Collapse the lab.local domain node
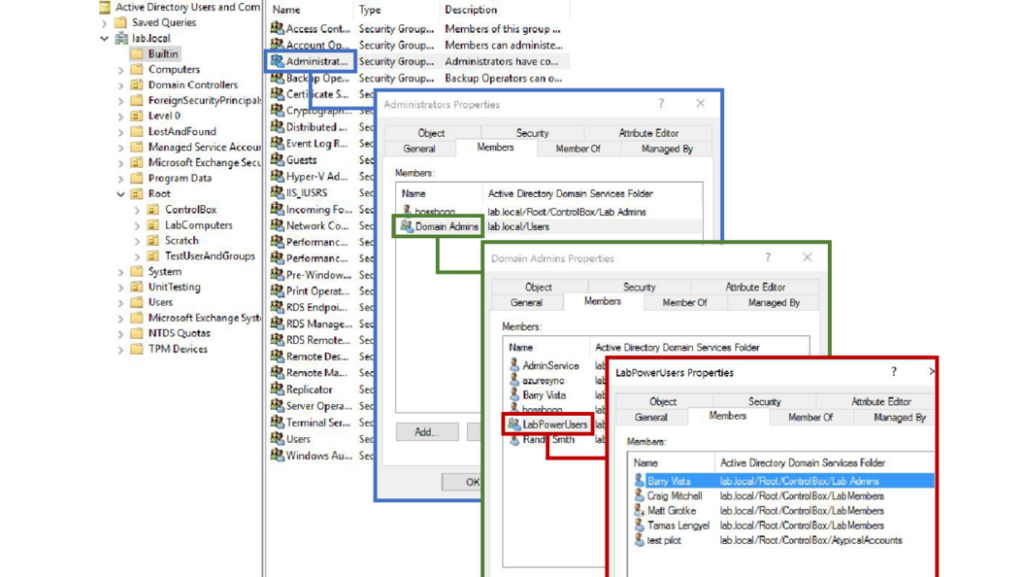 tap(104, 38)
